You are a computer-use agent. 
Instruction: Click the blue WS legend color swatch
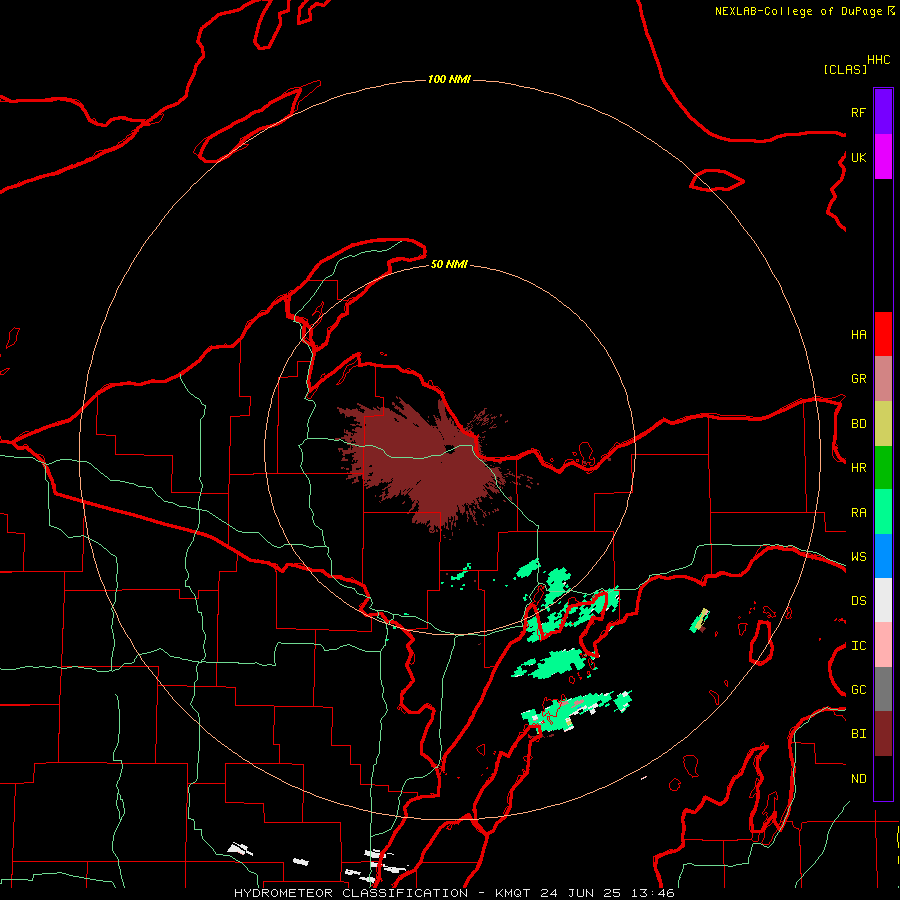click(x=883, y=556)
